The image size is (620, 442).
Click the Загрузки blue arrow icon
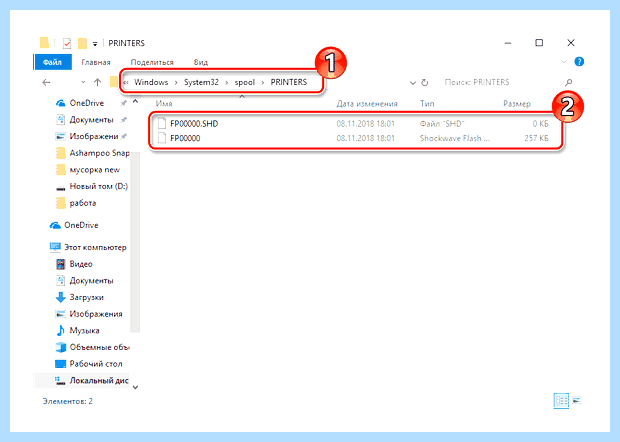(60, 297)
